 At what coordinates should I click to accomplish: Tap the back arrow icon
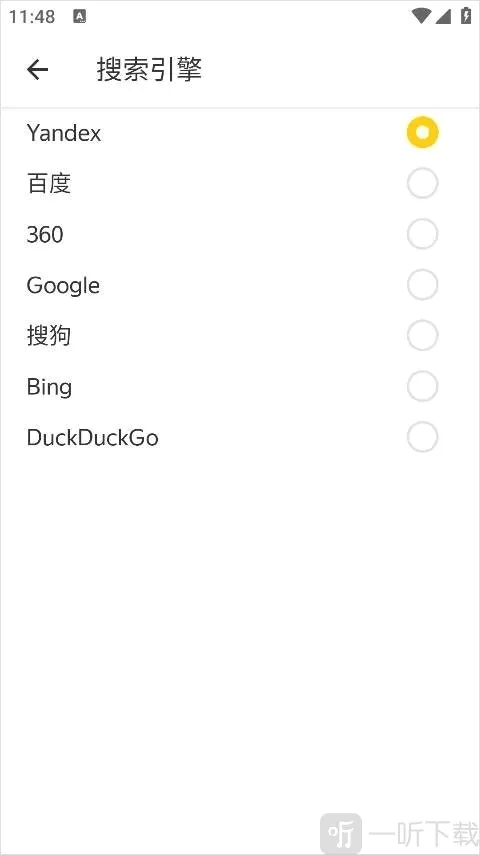[x=38, y=70]
